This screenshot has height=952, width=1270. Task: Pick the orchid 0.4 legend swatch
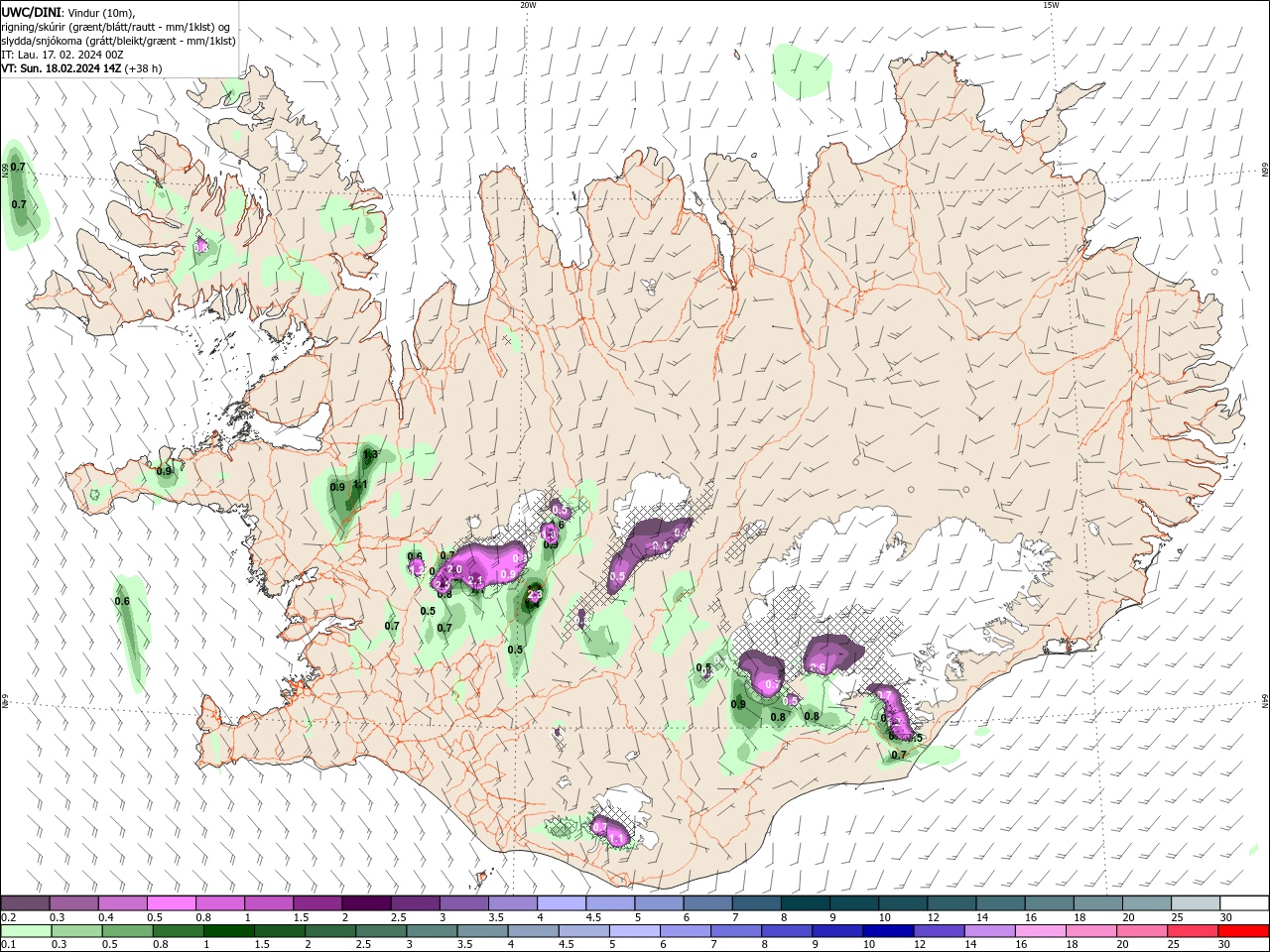point(123,903)
